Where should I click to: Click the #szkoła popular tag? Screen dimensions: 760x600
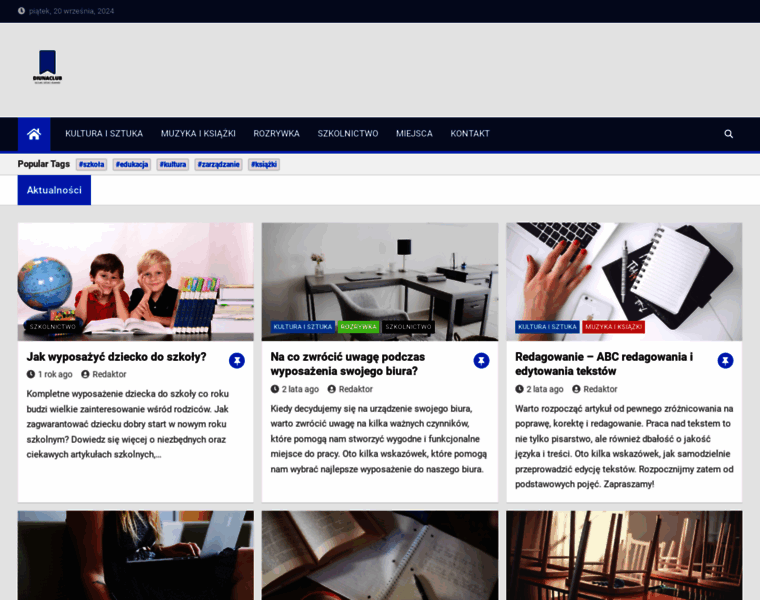point(92,164)
